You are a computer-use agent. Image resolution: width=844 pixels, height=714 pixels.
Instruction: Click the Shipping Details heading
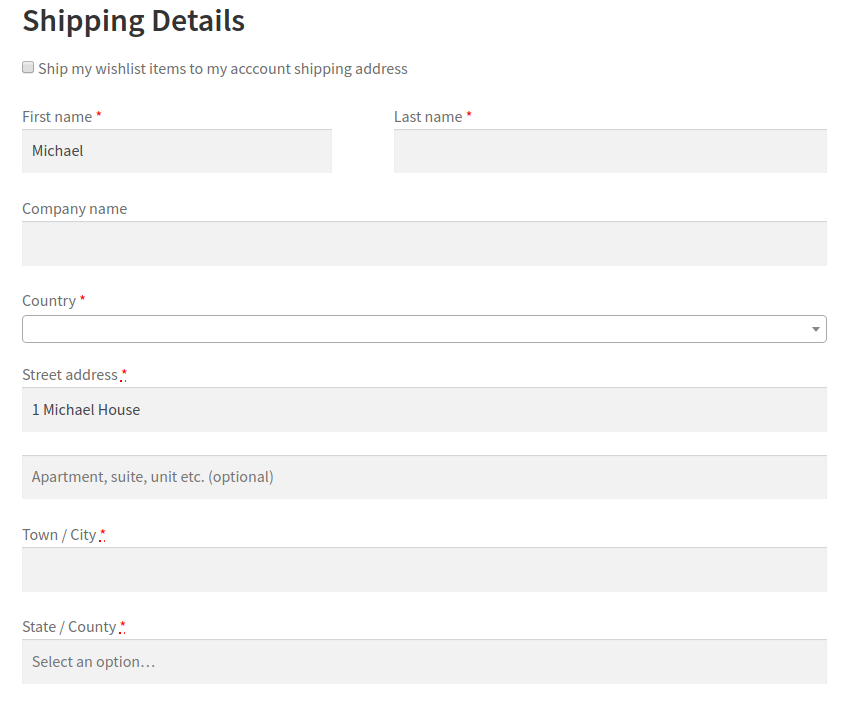pos(133,22)
